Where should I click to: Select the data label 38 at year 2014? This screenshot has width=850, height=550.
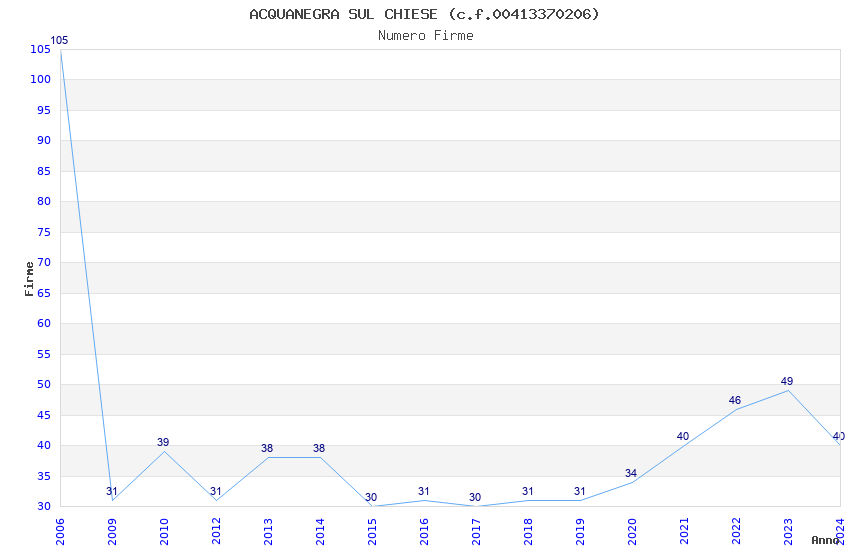pyautogui.click(x=319, y=448)
